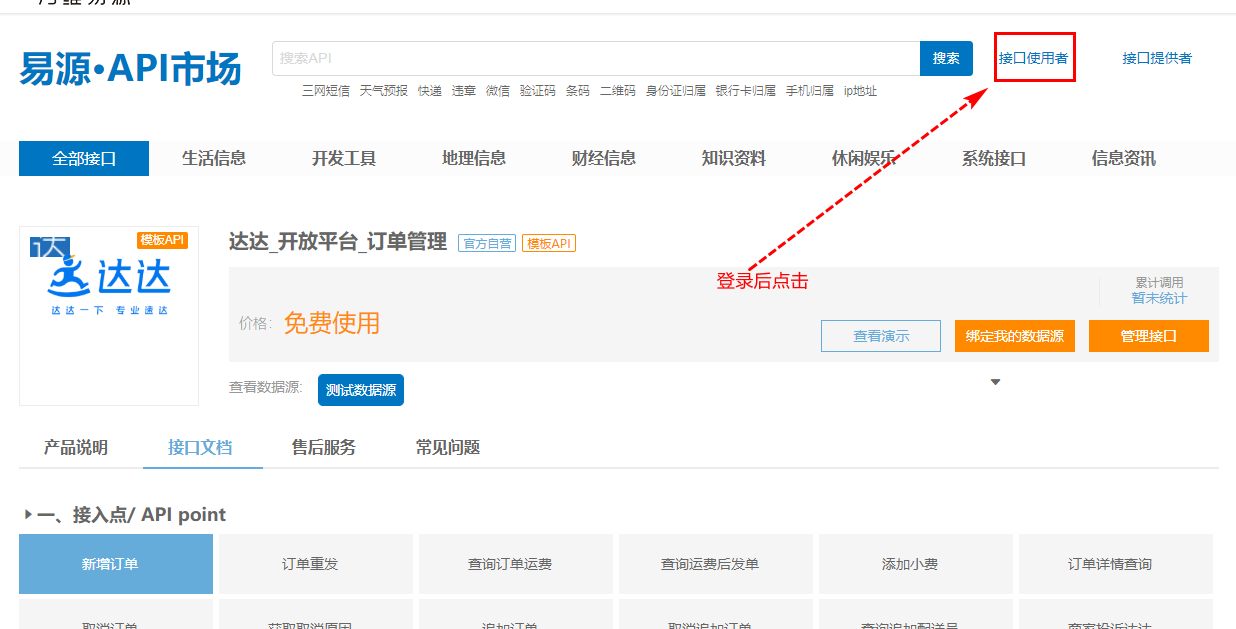Viewport: 1236px width, 629px height.
Task: Click the 绑定我的数据源 button
Action: point(1015,336)
